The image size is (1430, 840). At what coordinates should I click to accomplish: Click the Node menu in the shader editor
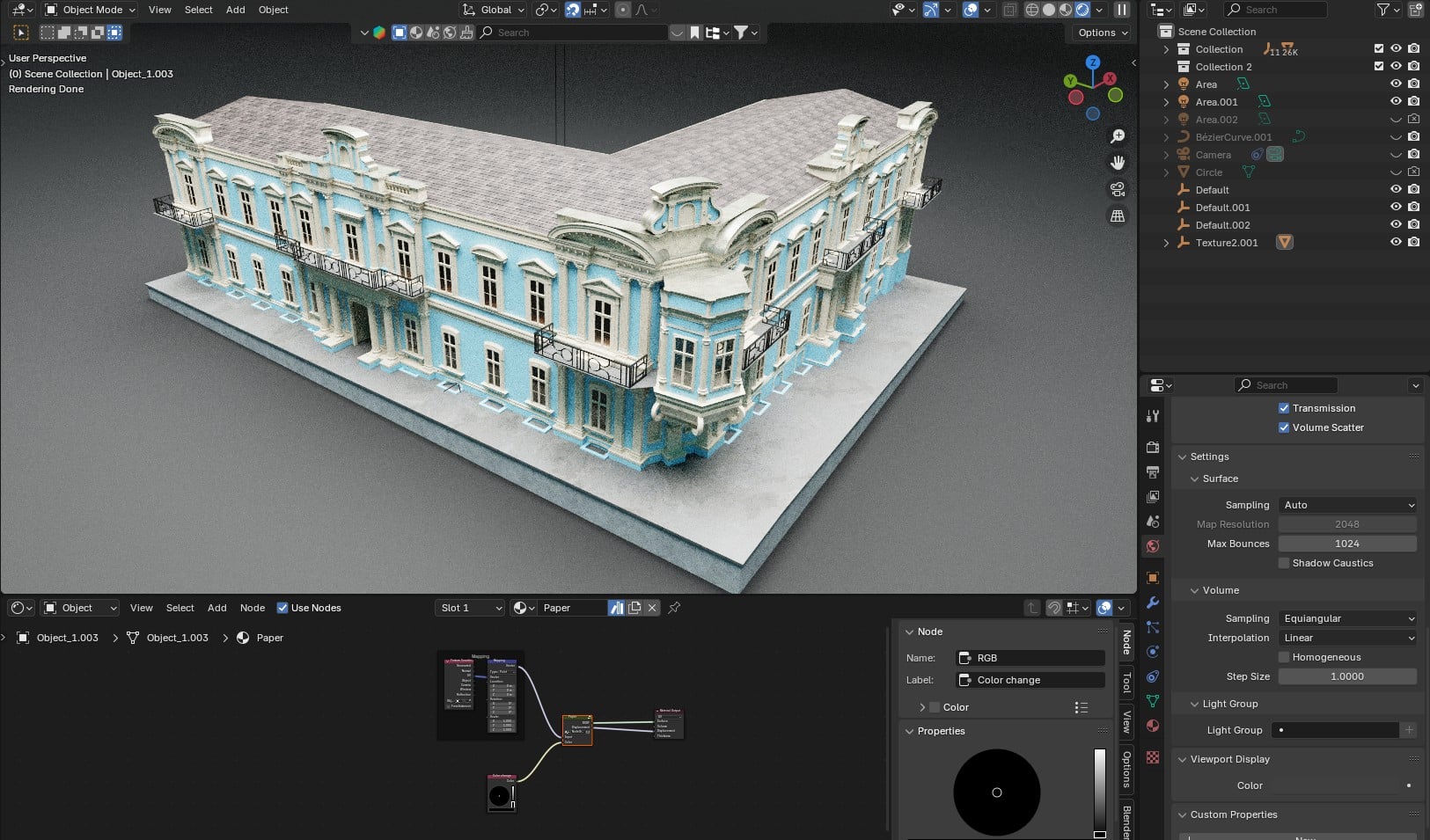tap(253, 608)
